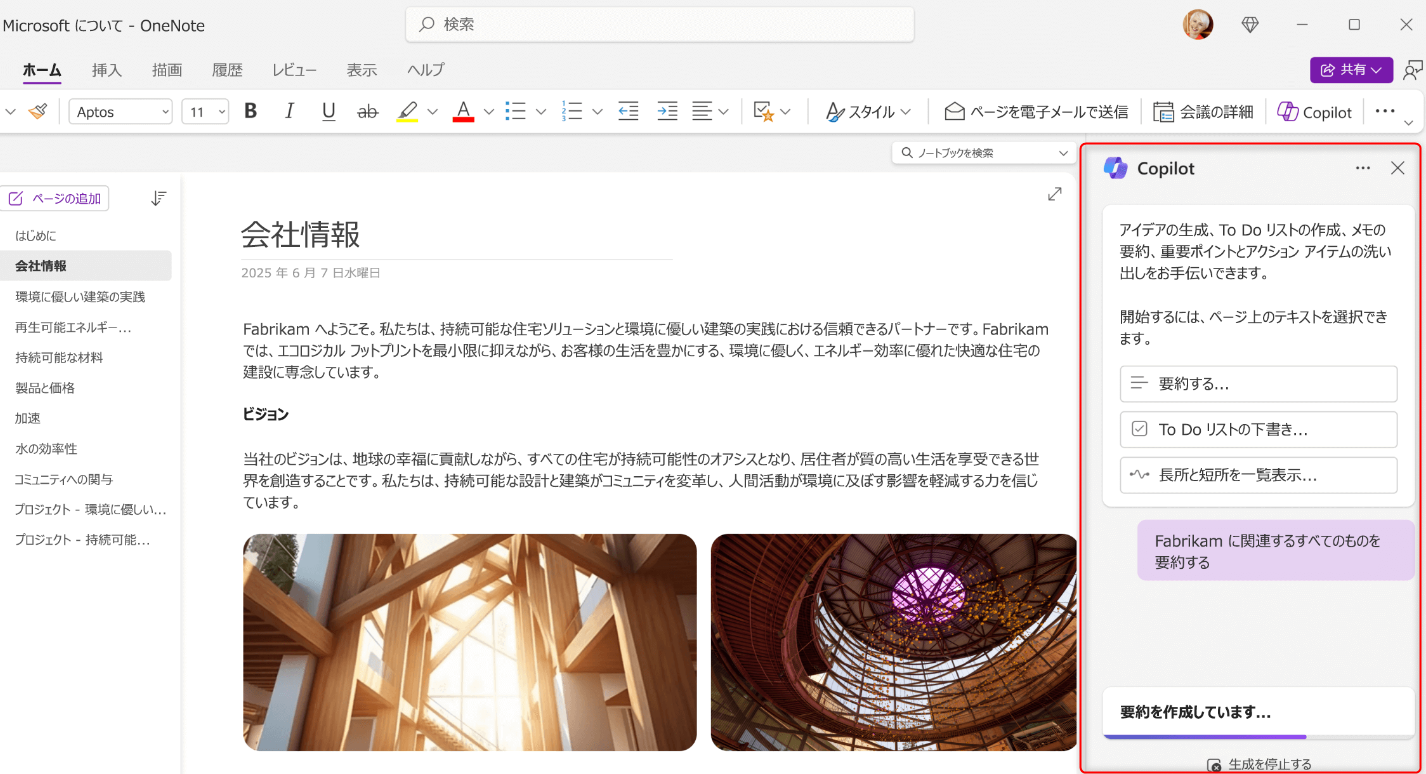
Task: Open the highlight color dropdown arrow
Action: pos(433,112)
